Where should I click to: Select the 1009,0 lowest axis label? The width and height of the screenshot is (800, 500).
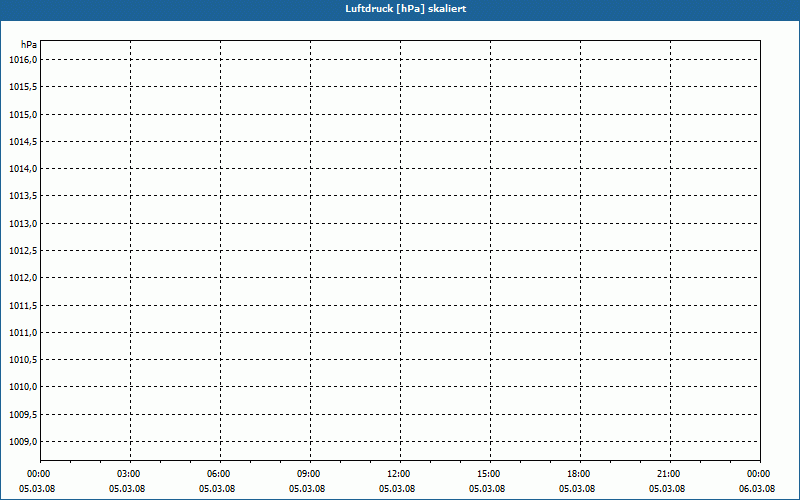pos(23,441)
